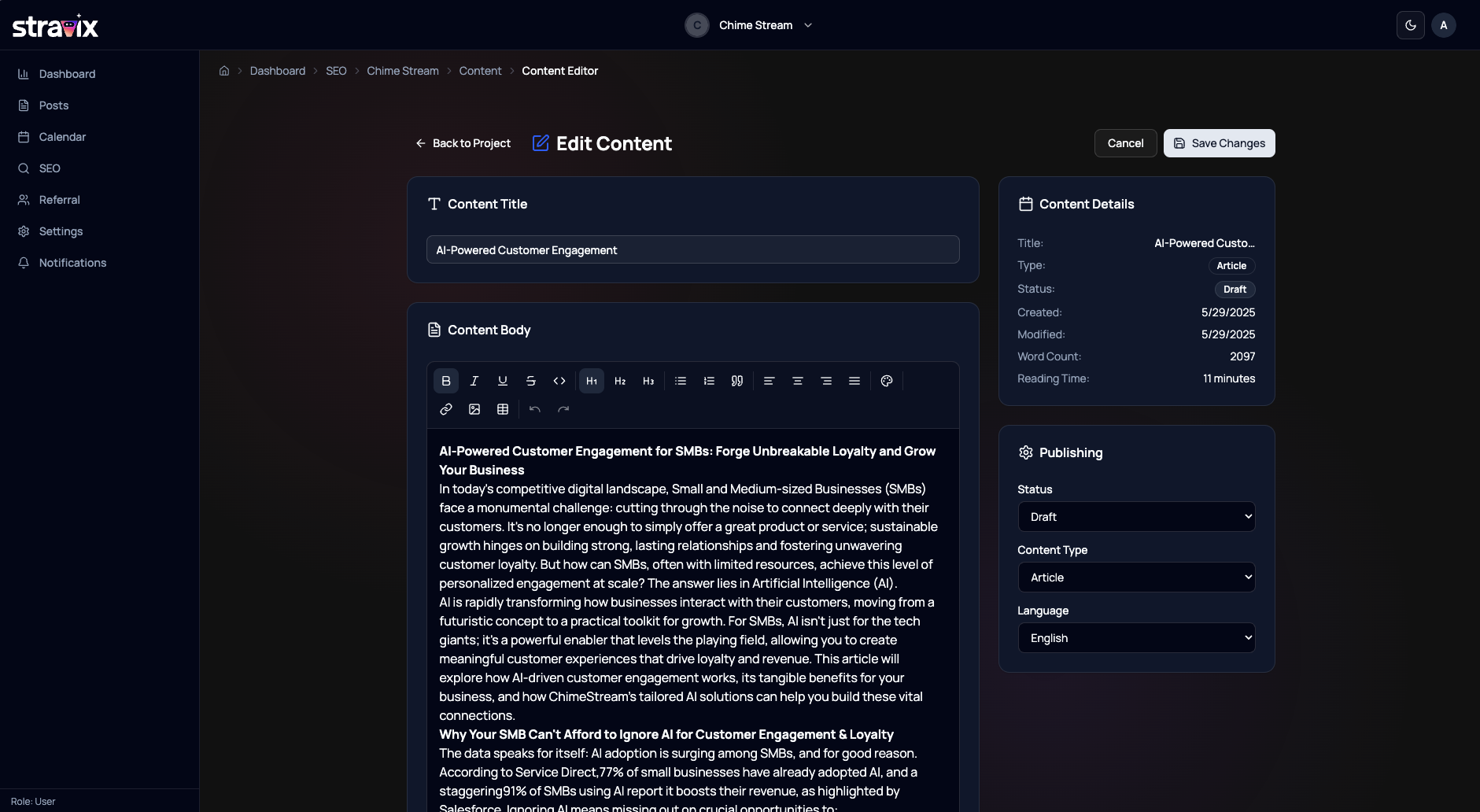Open Referral in the sidebar
Viewport: 1480px width, 812px height.
[99, 200]
